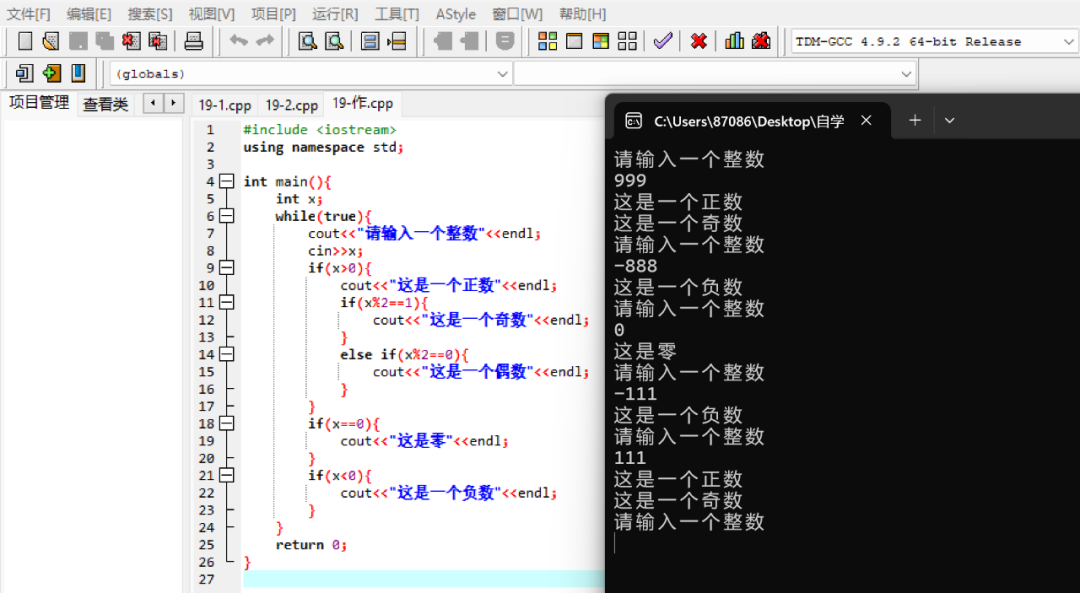Click the terminal output "这是零"

(645, 351)
